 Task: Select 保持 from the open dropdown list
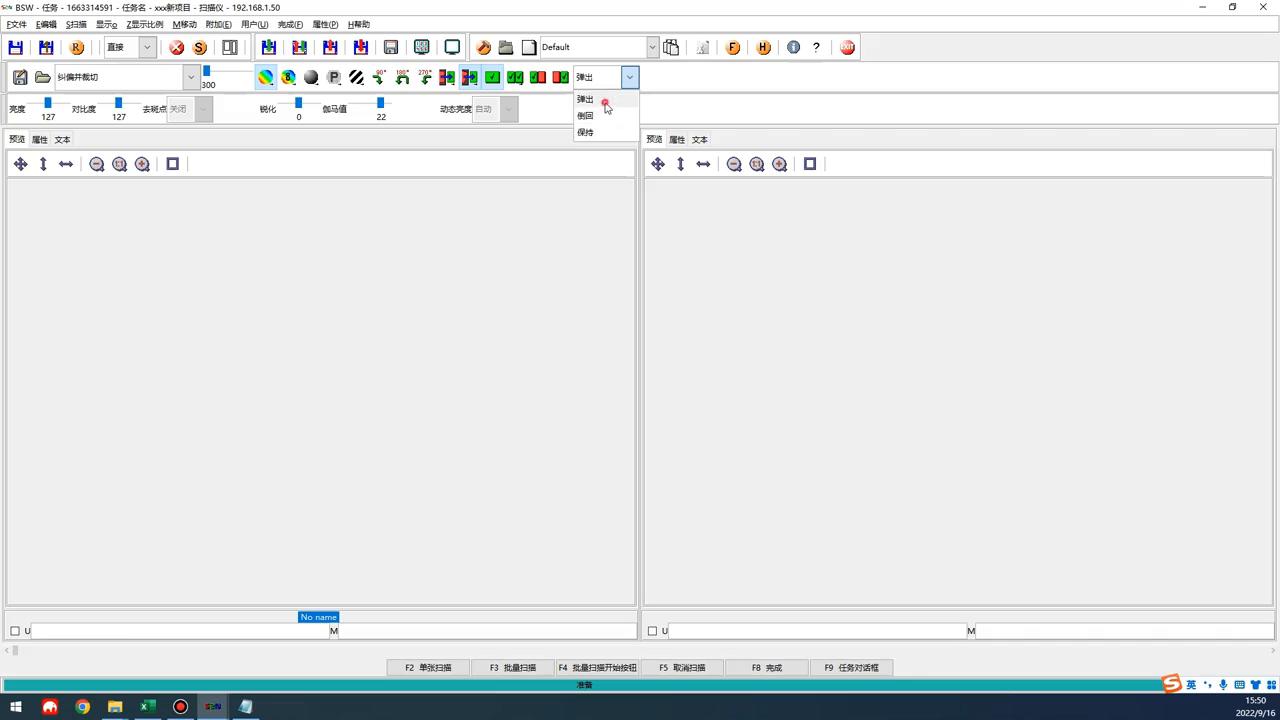(x=585, y=132)
